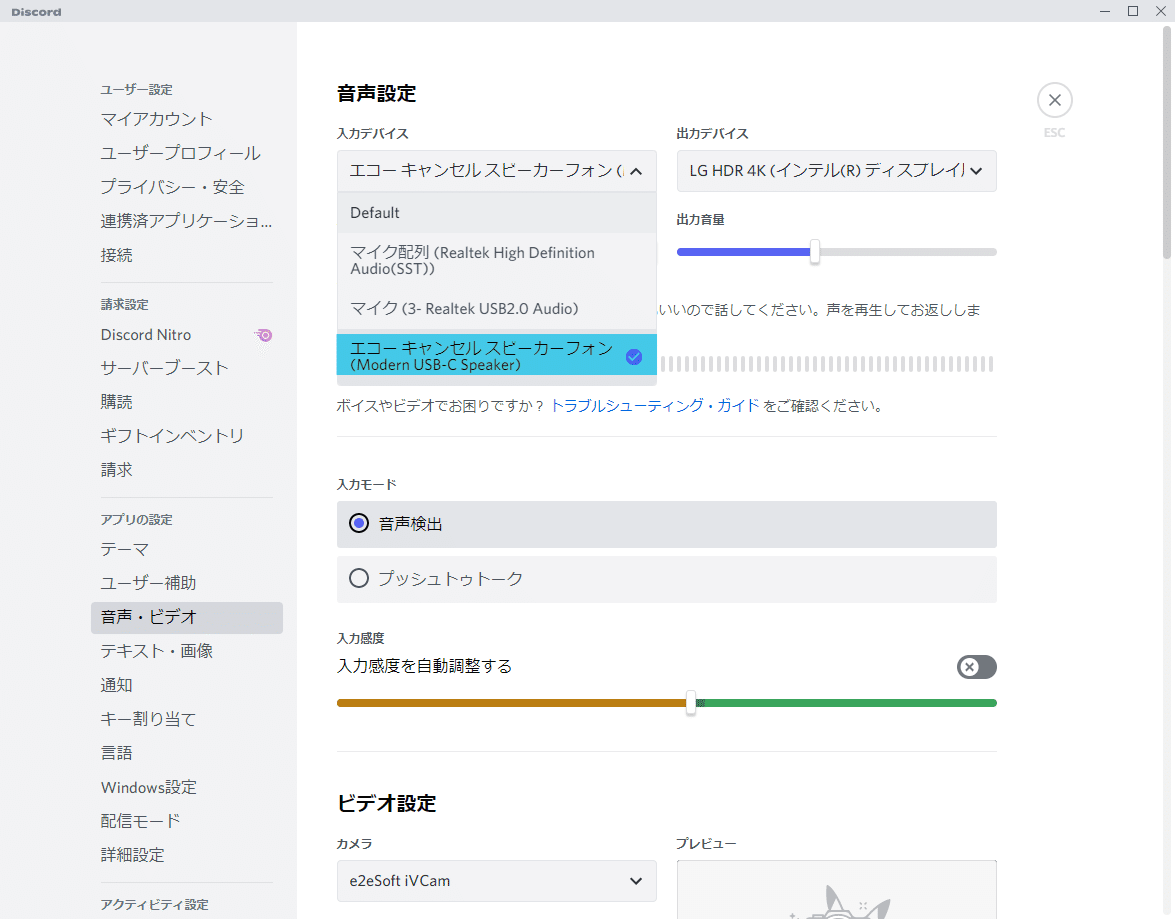Close settings with the ESC X button
The height and width of the screenshot is (919, 1175).
tap(1054, 100)
